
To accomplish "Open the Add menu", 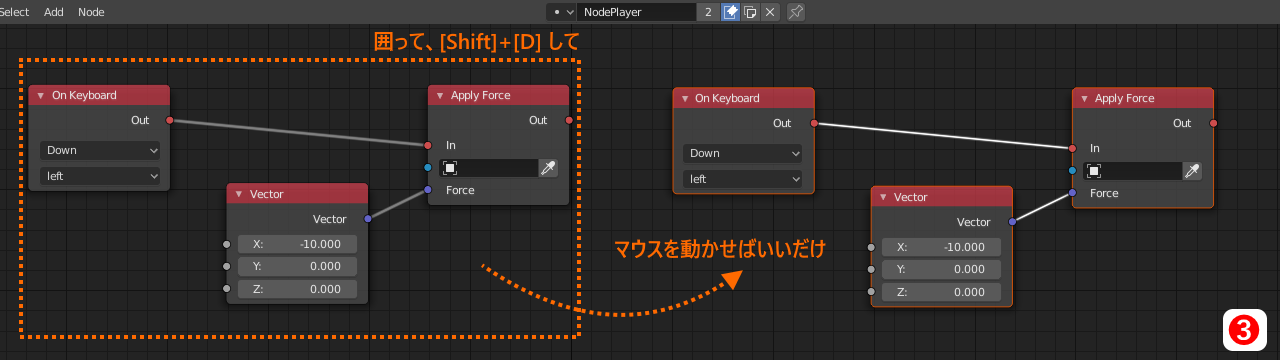I will (54, 12).
